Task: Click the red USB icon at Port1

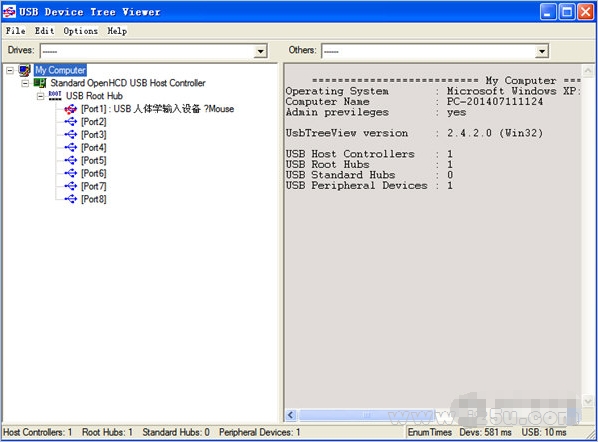Action: (x=71, y=109)
